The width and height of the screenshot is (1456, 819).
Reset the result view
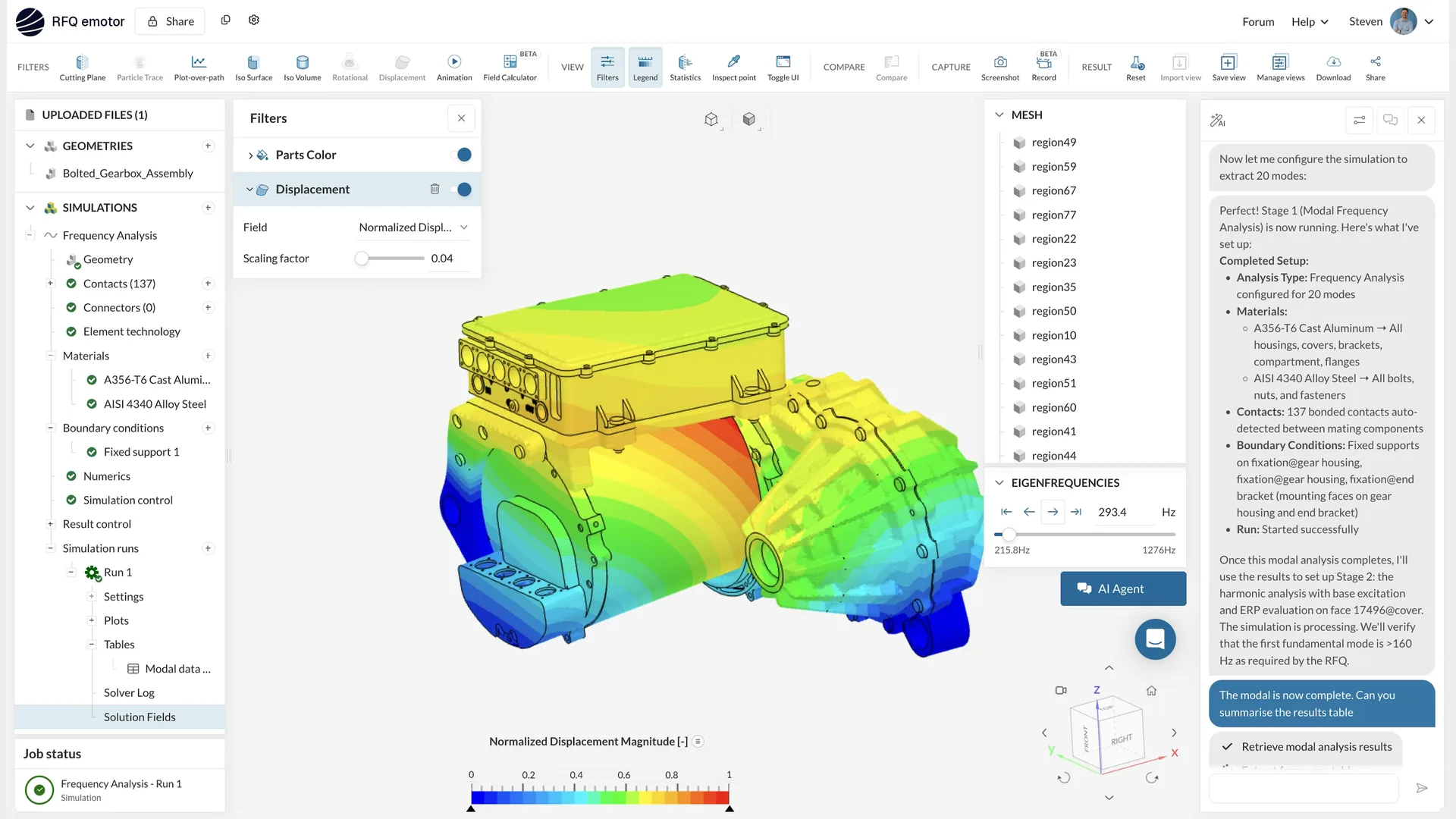tap(1135, 67)
